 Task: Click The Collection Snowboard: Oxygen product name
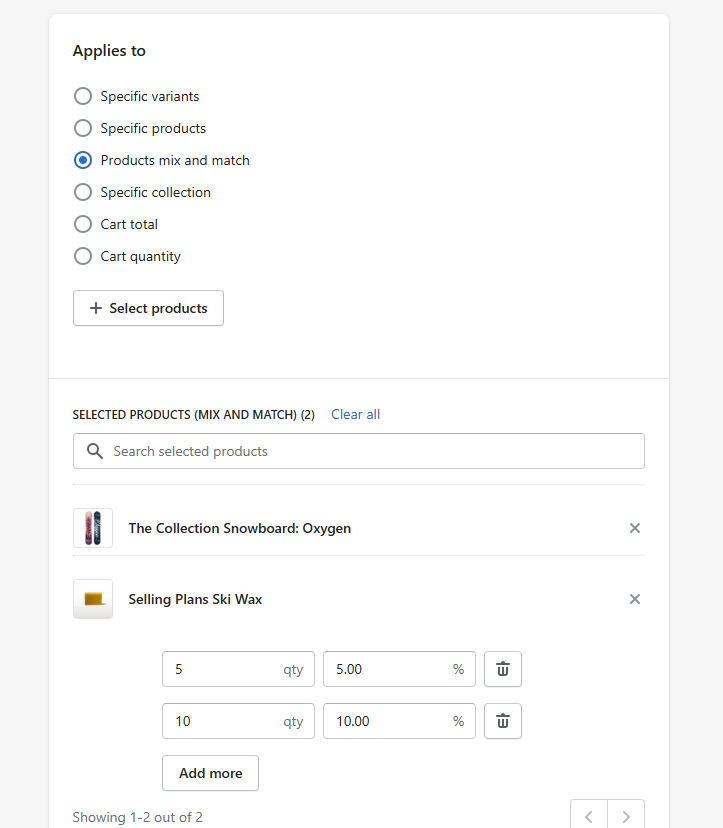click(240, 529)
